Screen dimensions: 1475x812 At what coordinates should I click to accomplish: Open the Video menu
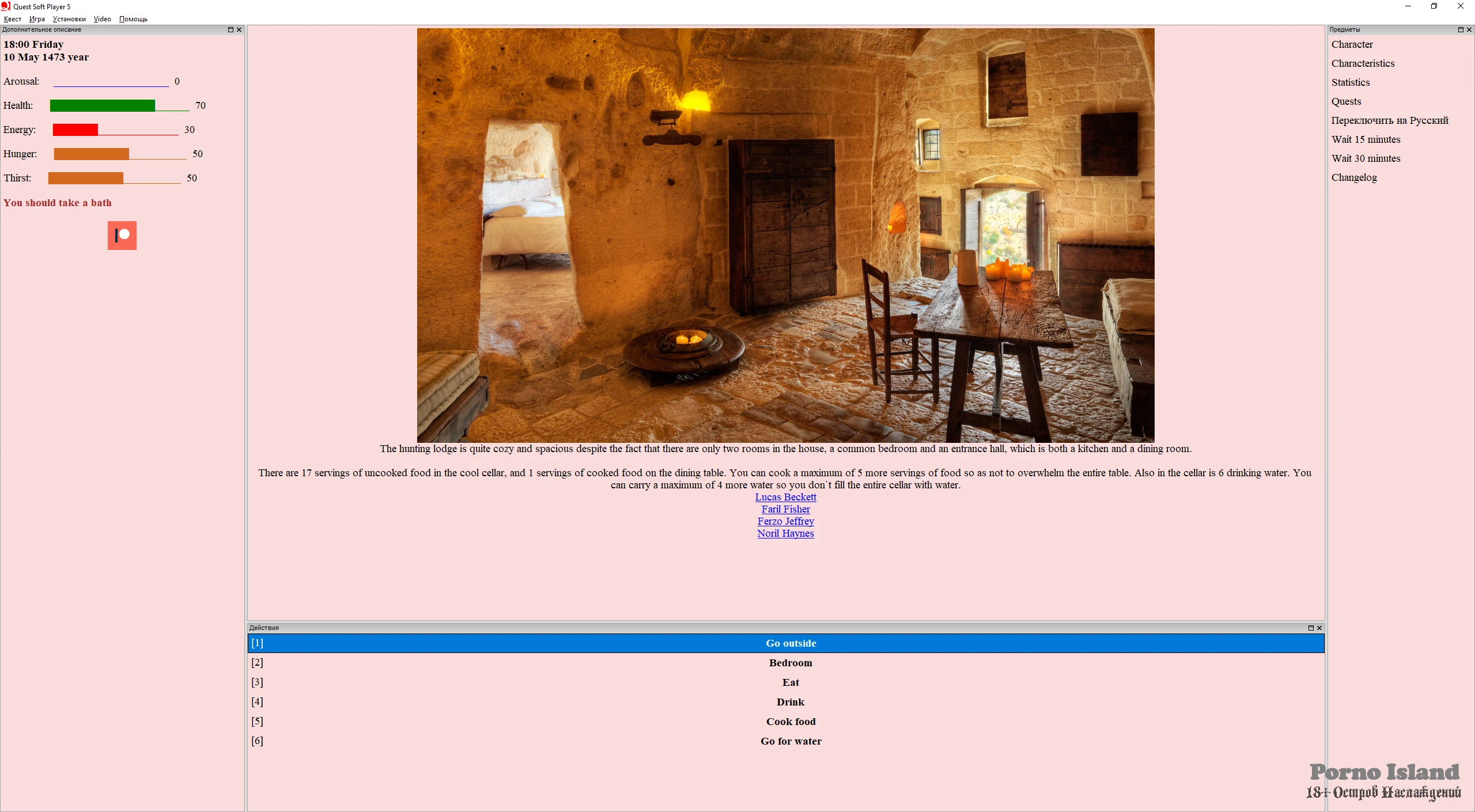point(103,19)
